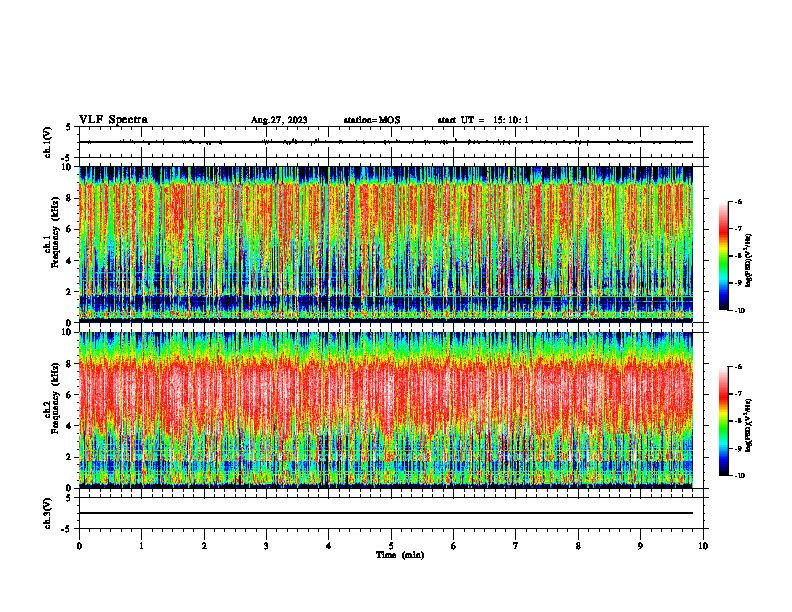Click the "ch.1(V)" waveform axis label
The image size is (792, 612).
point(48,142)
